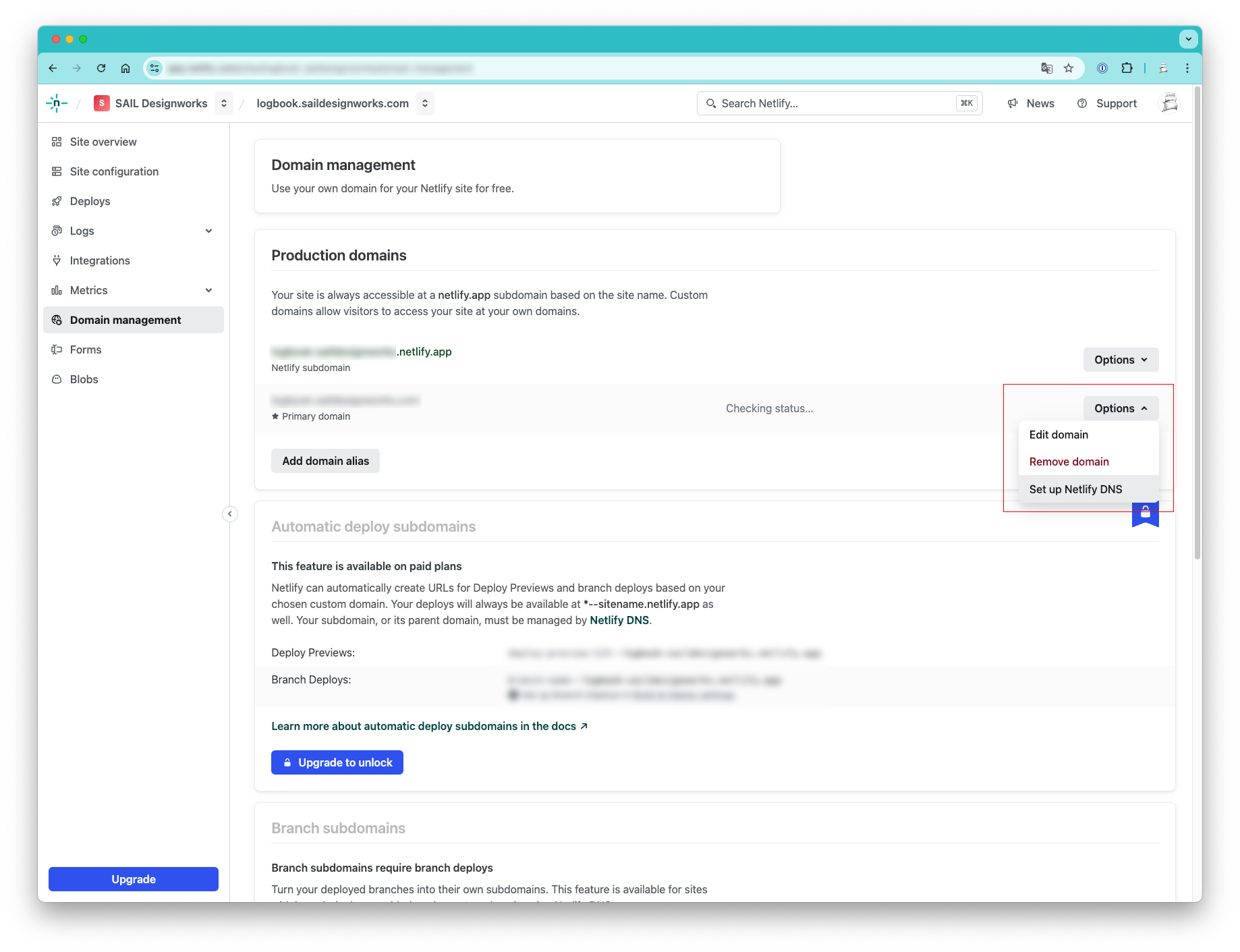Open the site switcher next to logbook.saildesignworks.com
Screen dimensions: 1240x952
(x=425, y=103)
